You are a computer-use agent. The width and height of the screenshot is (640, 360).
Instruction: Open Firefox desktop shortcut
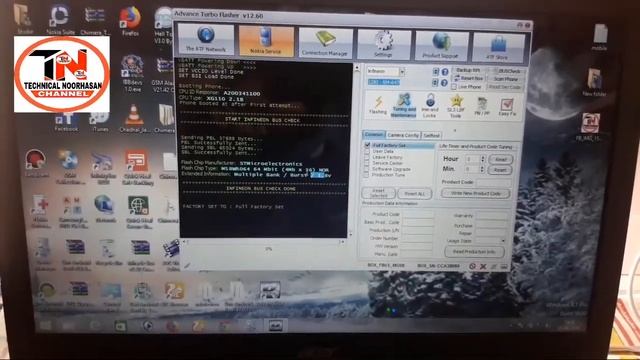click(x=130, y=21)
